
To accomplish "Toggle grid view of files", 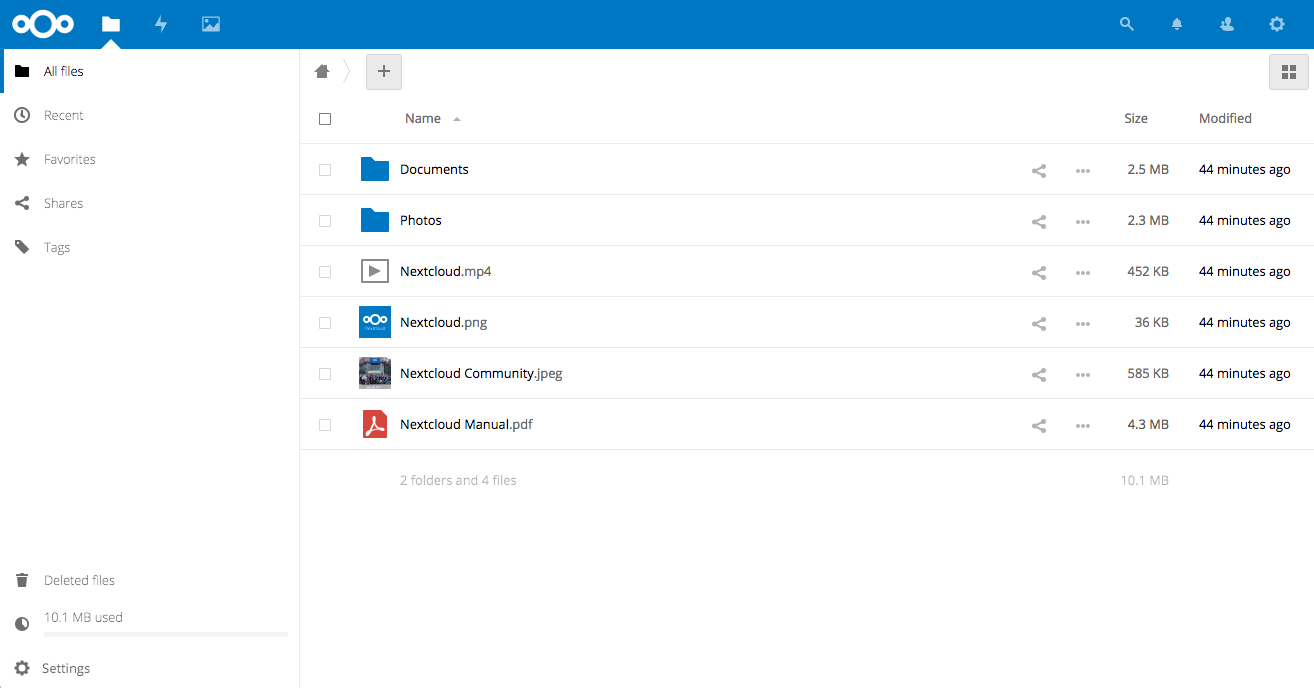I will click(x=1288, y=72).
